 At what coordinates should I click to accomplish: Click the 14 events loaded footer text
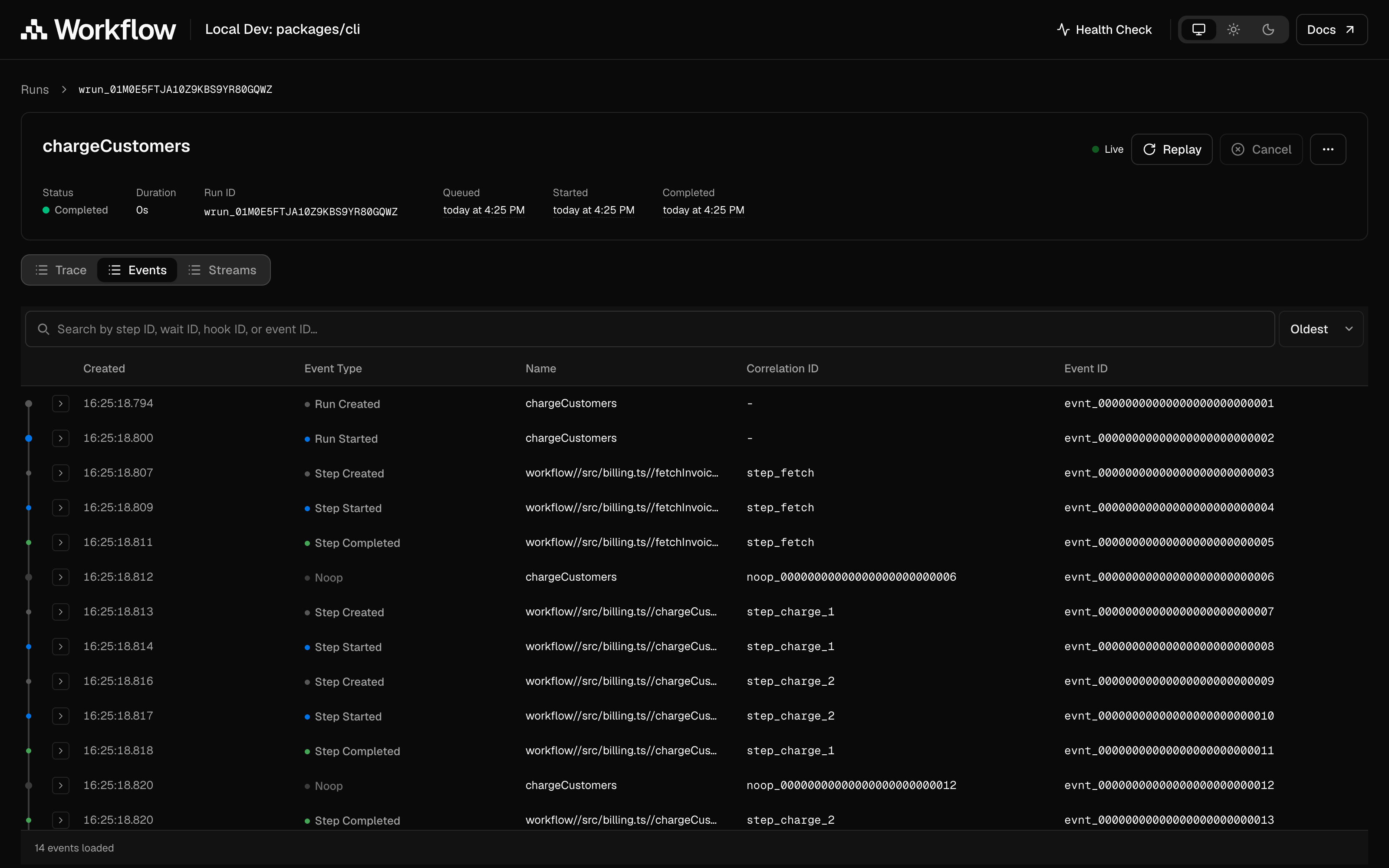tap(74, 848)
